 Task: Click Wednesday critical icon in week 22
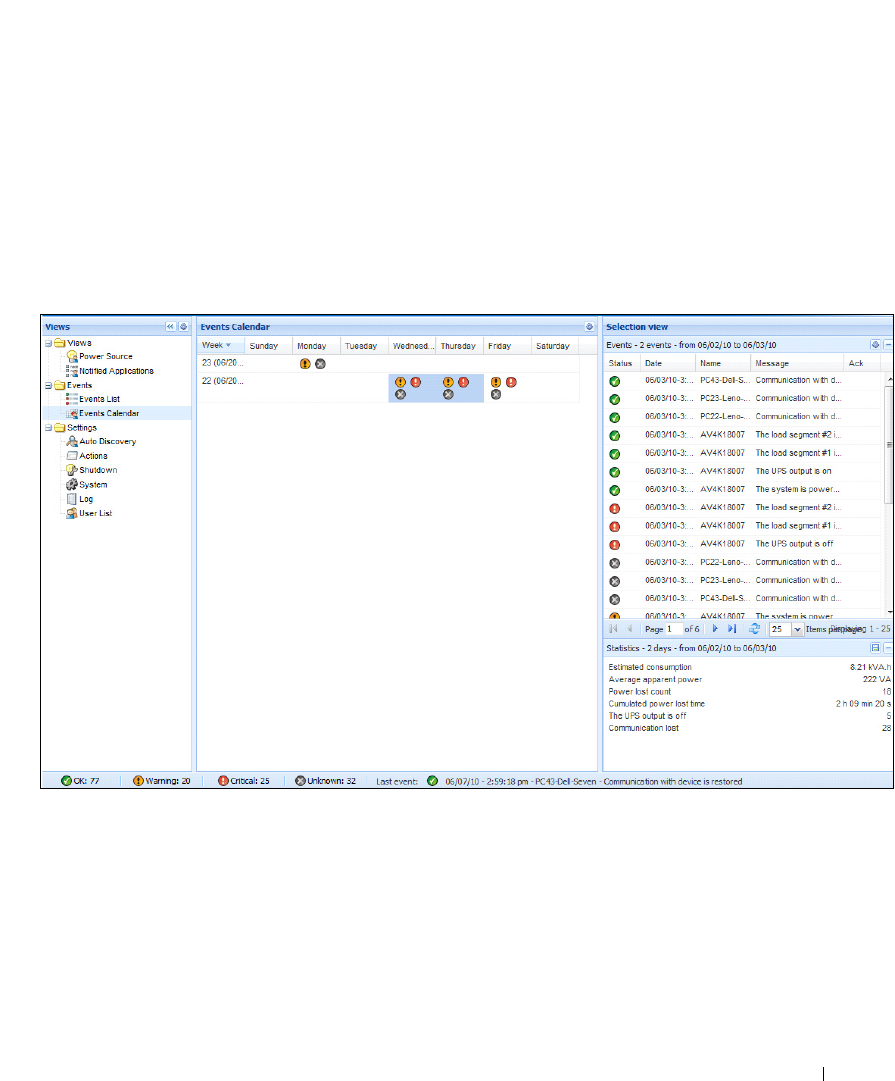[416, 382]
